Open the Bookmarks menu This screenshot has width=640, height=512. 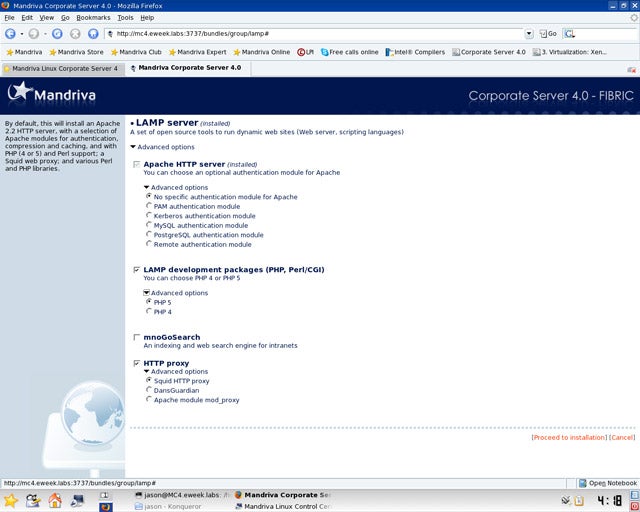click(x=93, y=18)
